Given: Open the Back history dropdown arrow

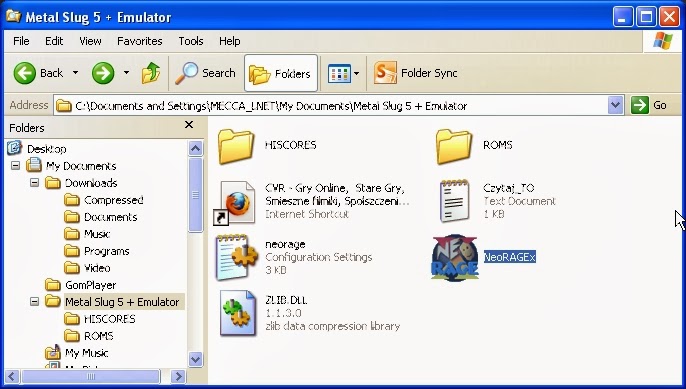Looking at the screenshot, I should (x=75, y=73).
